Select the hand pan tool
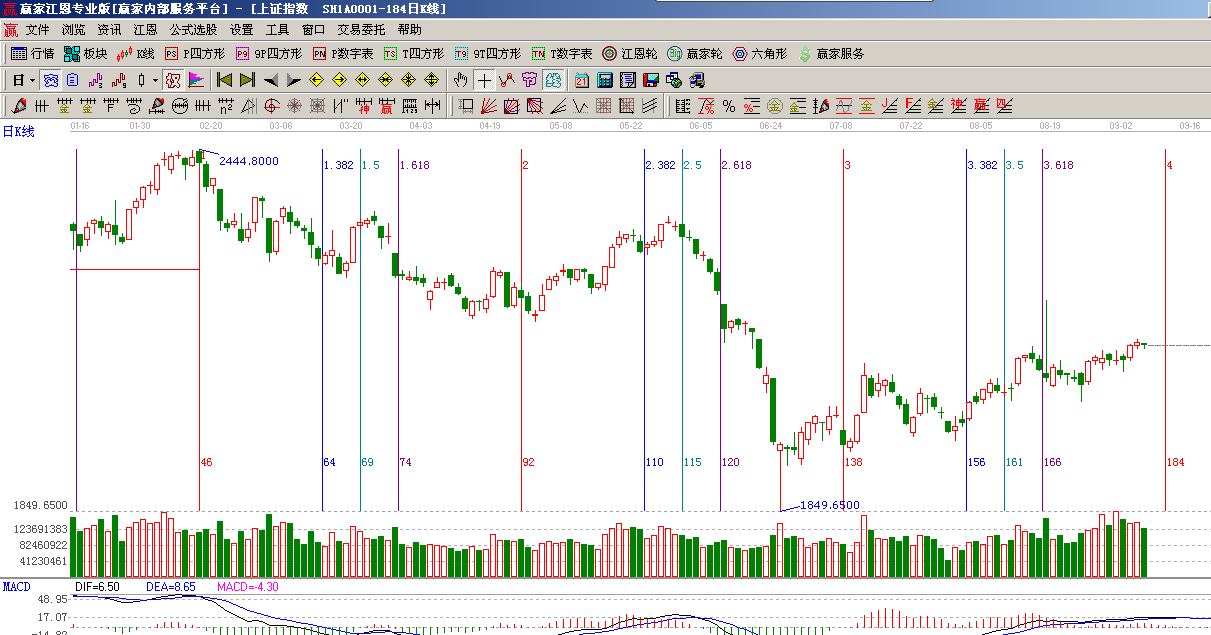The height and width of the screenshot is (635, 1211). [x=460, y=80]
